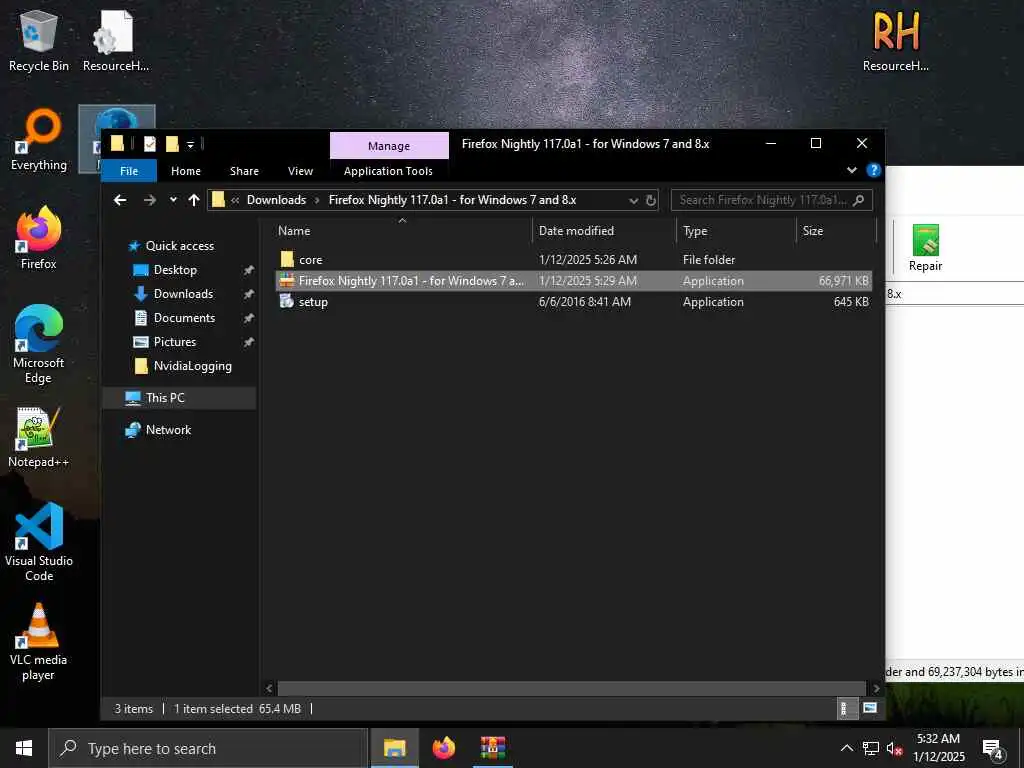Select the setup application file

point(573,302)
